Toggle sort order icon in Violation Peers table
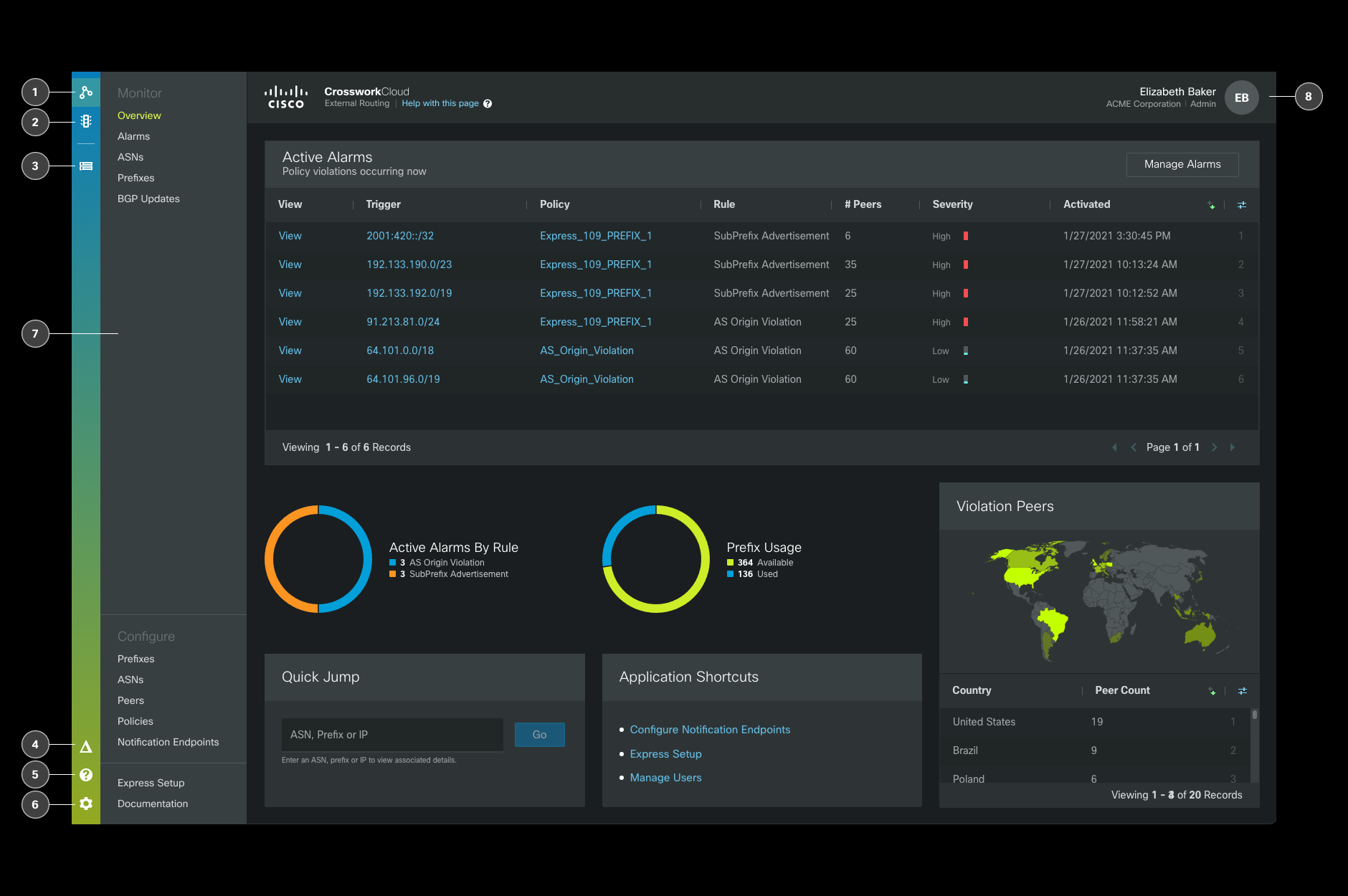1348x896 pixels. [1212, 691]
